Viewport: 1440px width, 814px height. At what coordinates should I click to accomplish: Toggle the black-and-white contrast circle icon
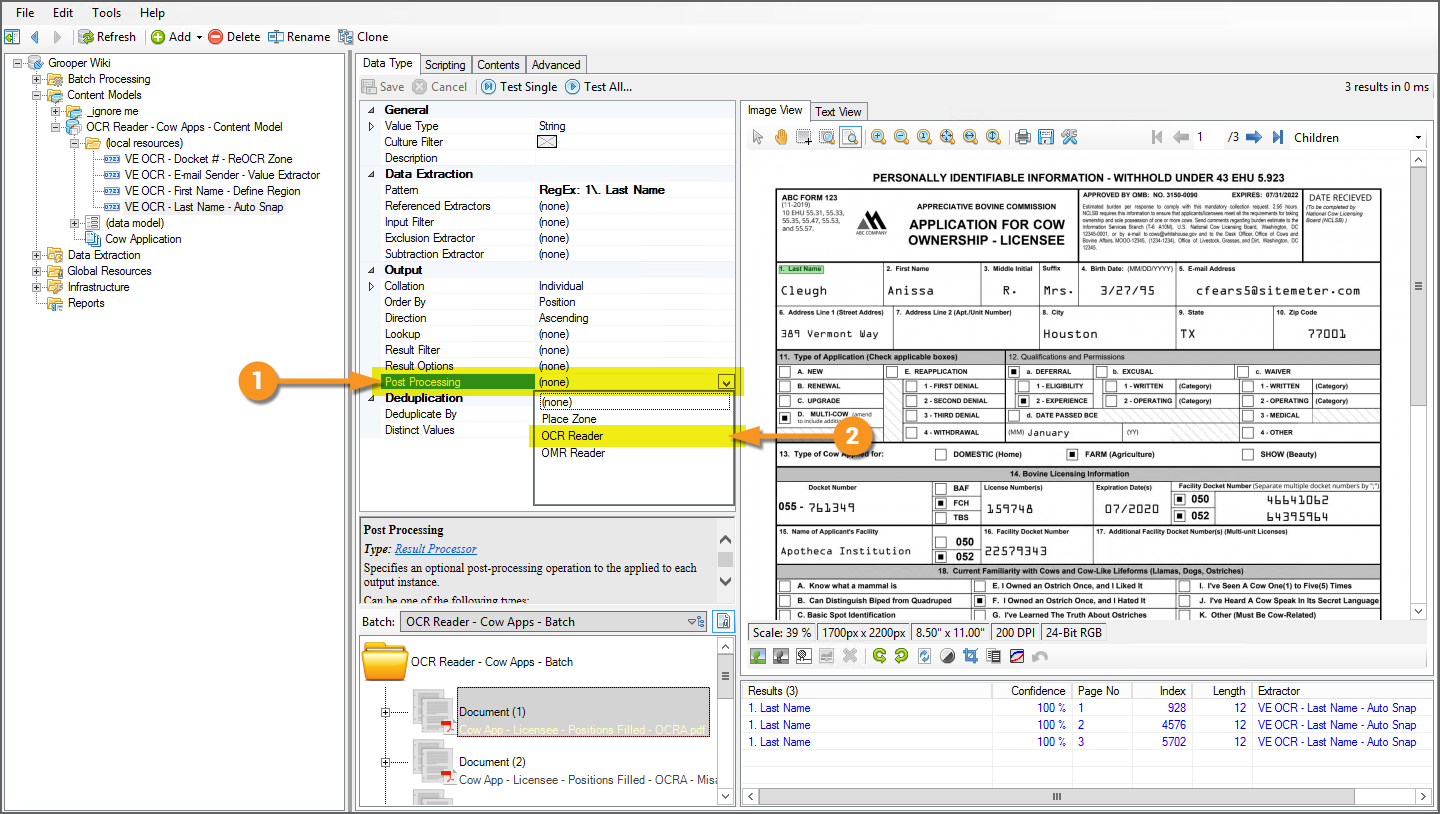tap(947, 656)
